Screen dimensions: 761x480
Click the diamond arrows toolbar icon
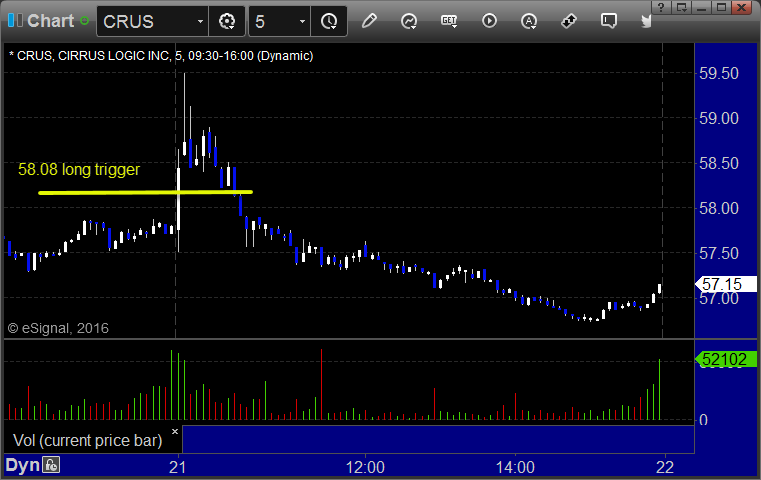pos(568,21)
